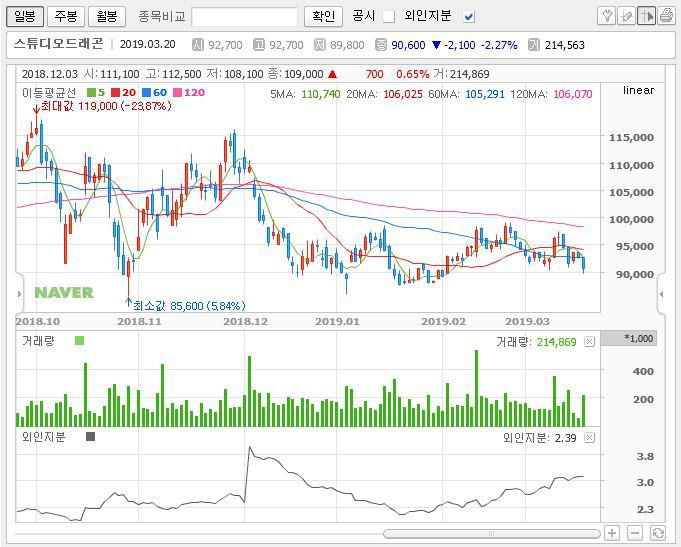Toggle the crosshair cursor tool icon
Image resolution: width=681 pixels, height=547 pixels.
pos(646,17)
